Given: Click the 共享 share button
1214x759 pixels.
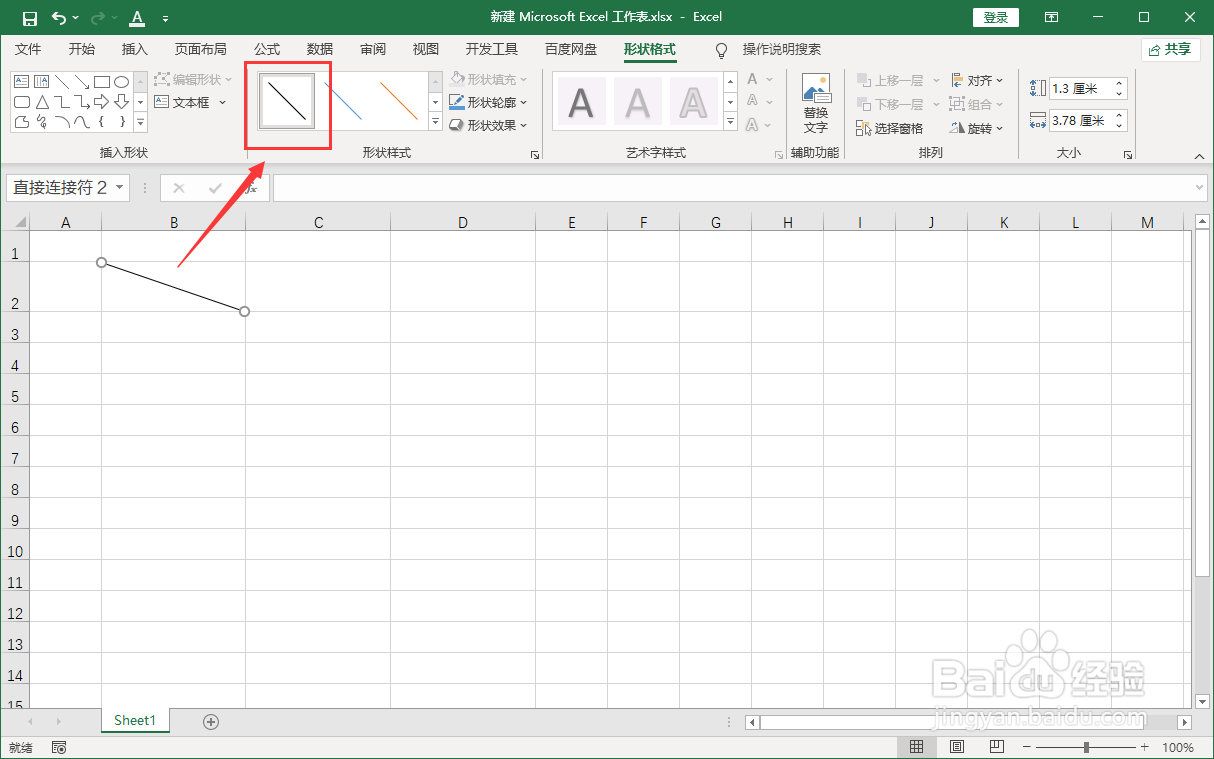Looking at the screenshot, I should (x=1170, y=49).
